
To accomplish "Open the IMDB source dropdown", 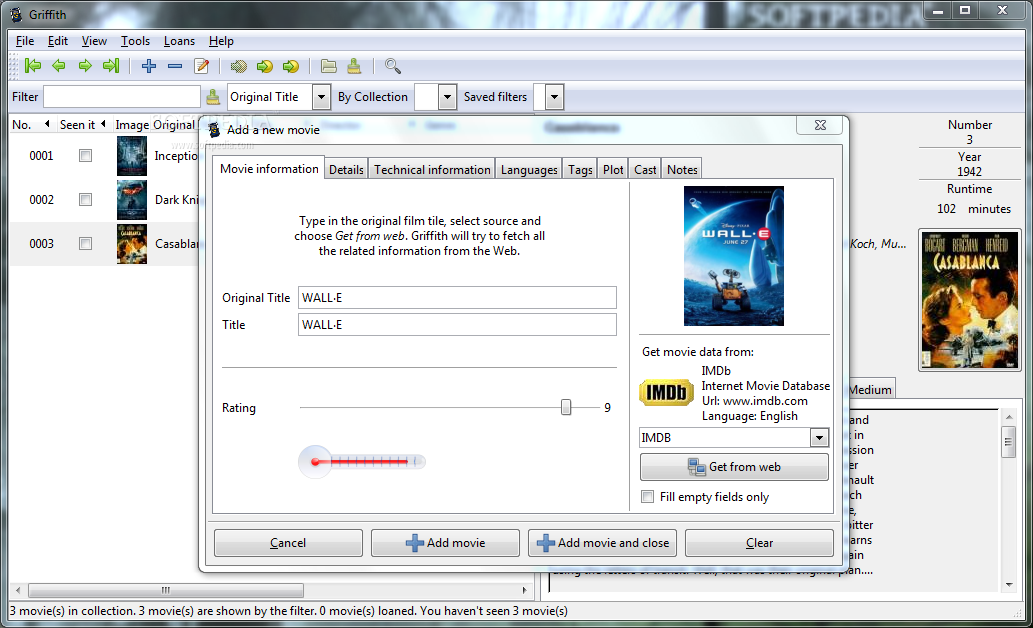I will 819,438.
